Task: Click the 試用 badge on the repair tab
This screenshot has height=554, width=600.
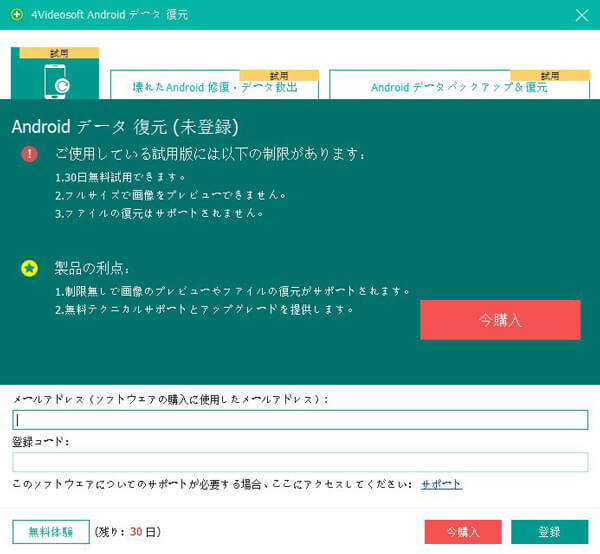Action: tap(279, 75)
